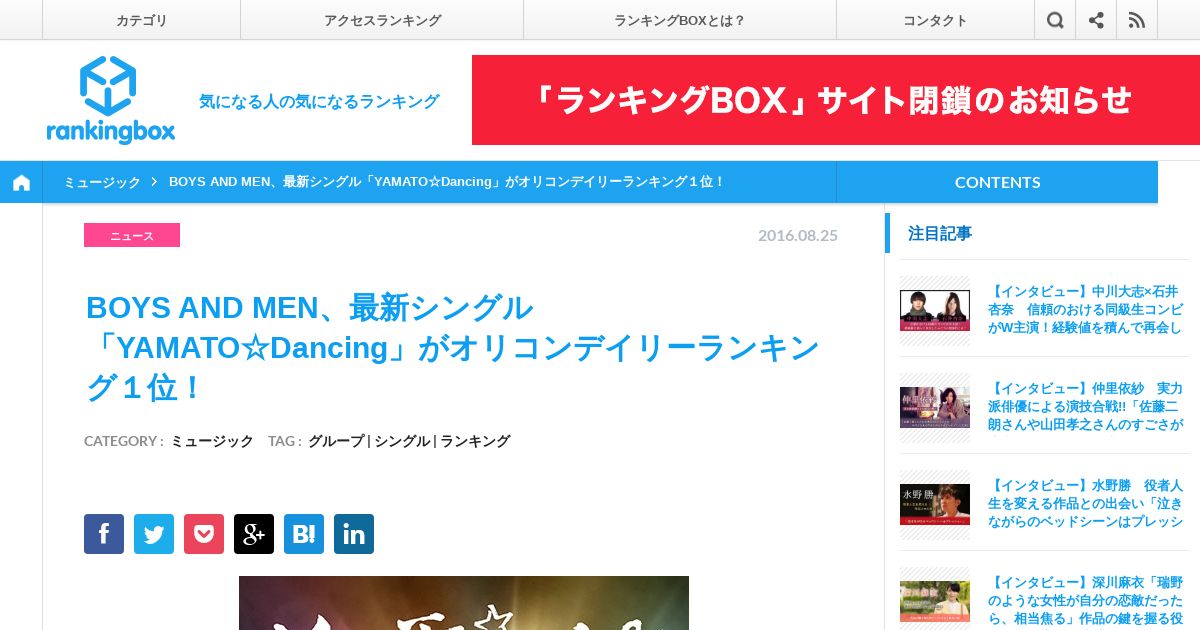Click the 注目記事 sidebar heading

click(940, 233)
